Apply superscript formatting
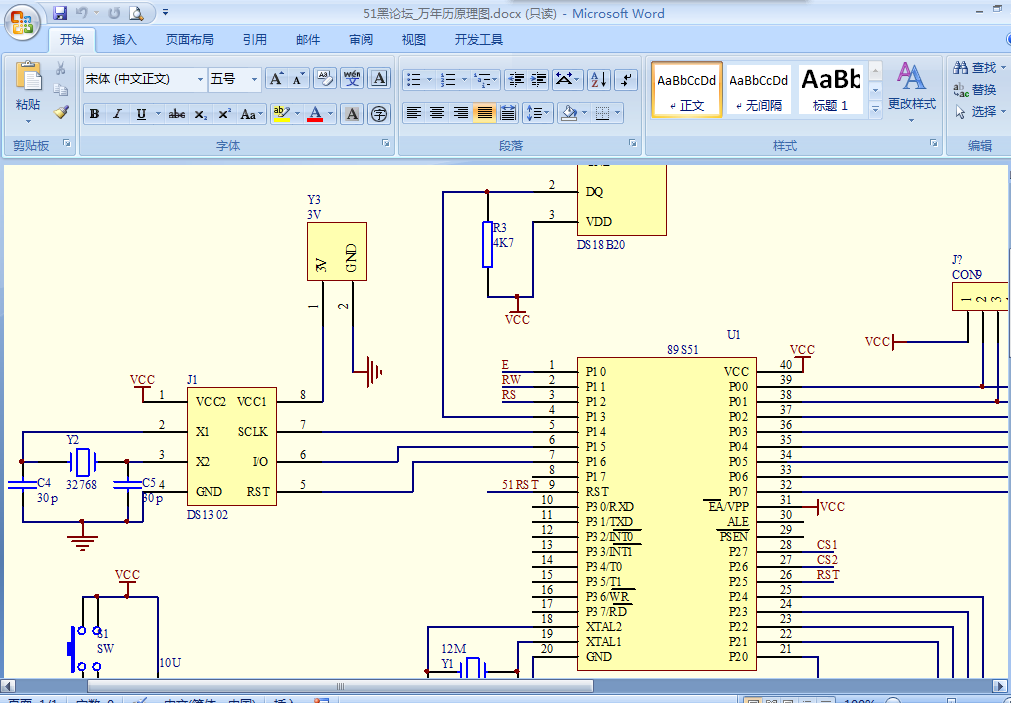The image size is (1011, 703). coord(224,114)
